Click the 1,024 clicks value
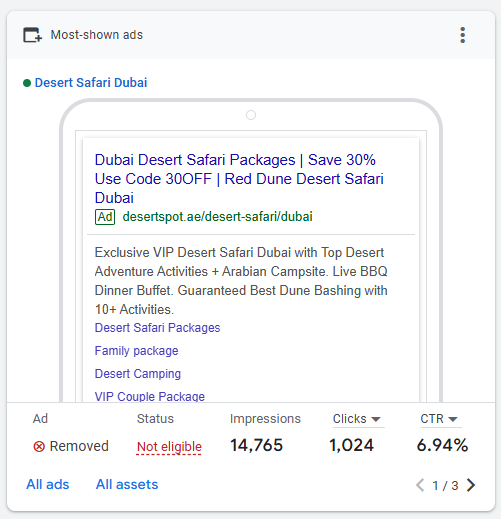This screenshot has height=519, width=501. coord(351,445)
